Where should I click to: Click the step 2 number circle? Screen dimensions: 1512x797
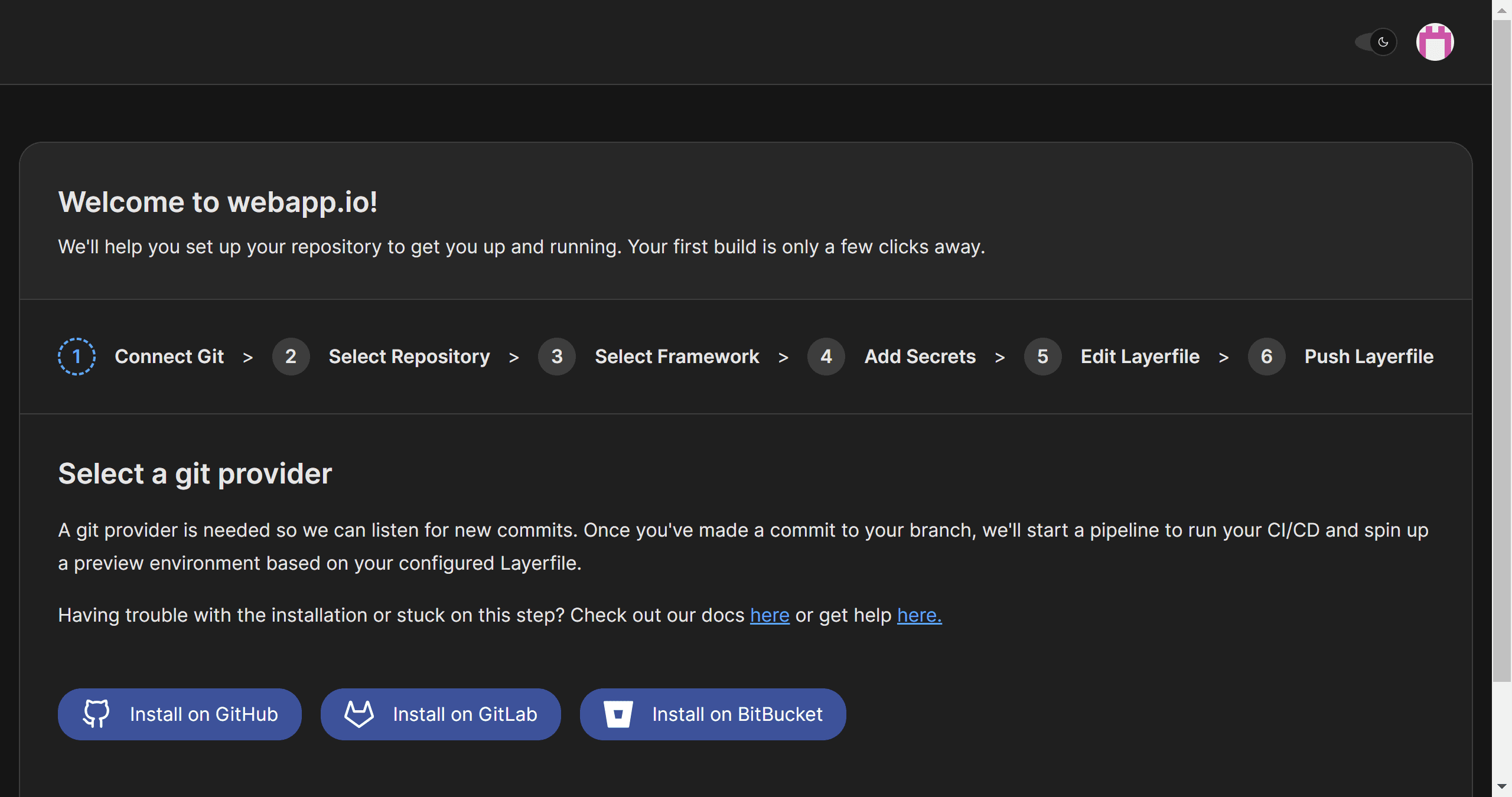click(291, 357)
